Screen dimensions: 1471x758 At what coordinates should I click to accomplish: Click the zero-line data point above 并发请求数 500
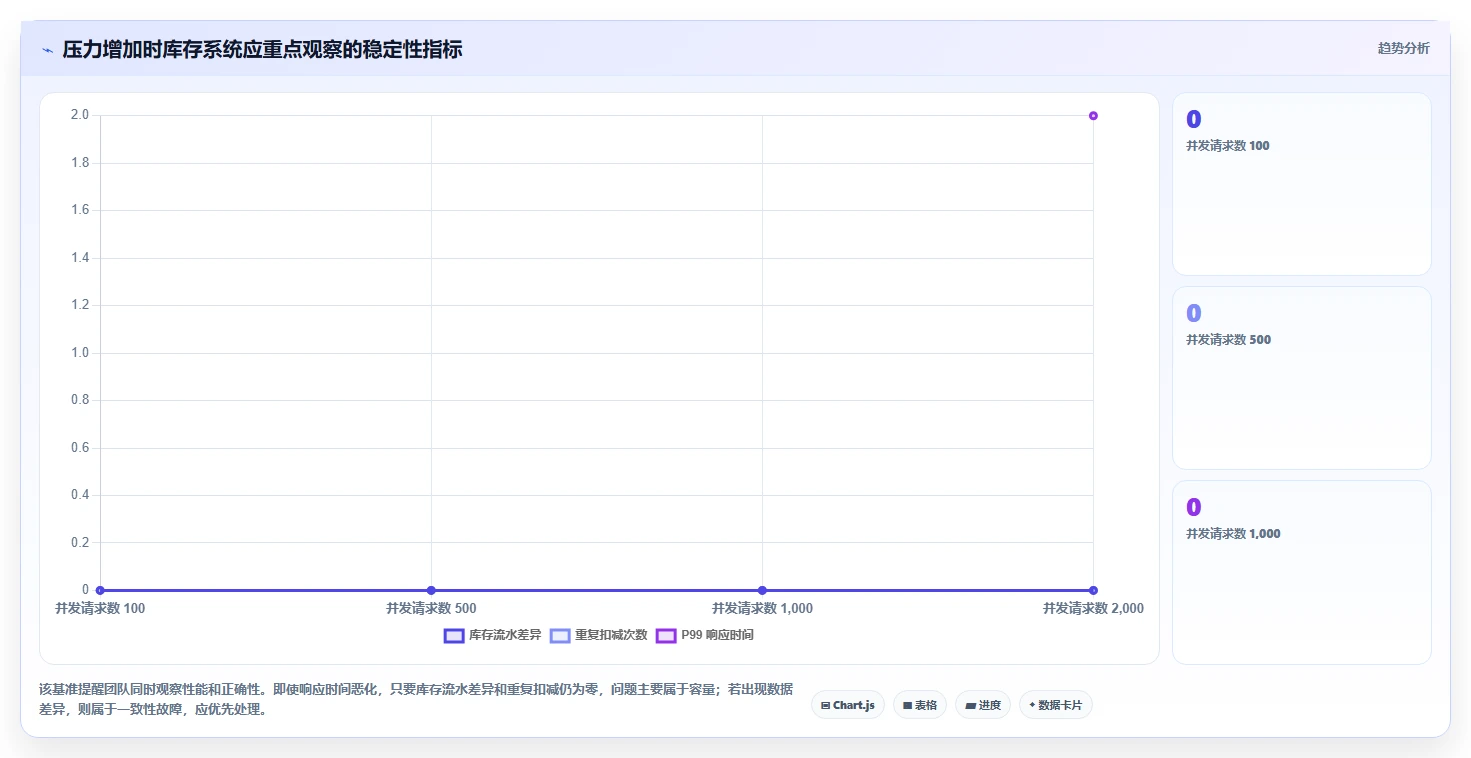(431, 590)
